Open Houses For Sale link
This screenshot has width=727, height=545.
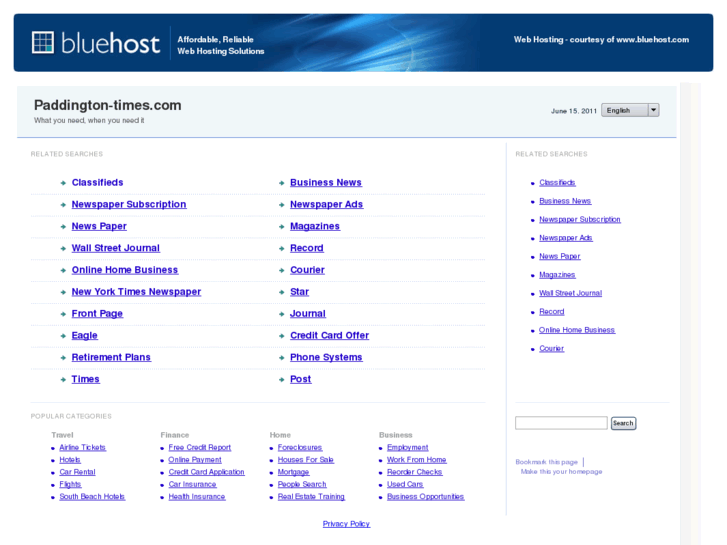(x=306, y=460)
